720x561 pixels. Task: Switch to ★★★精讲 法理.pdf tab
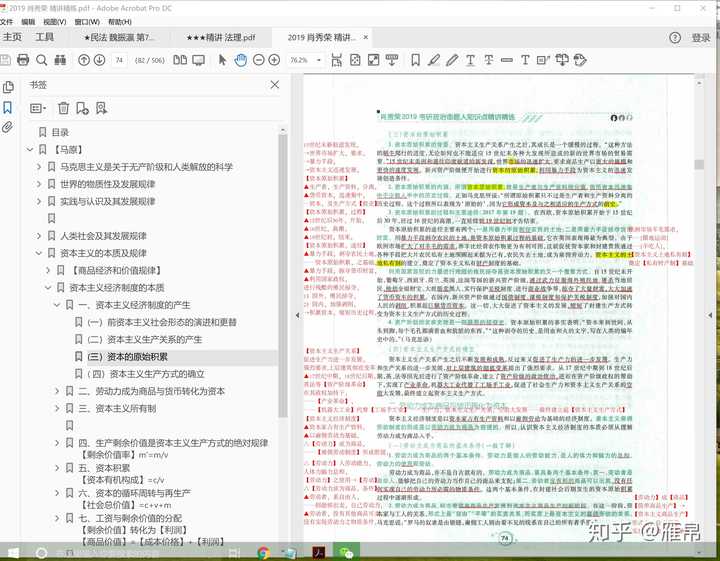pos(220,37)
